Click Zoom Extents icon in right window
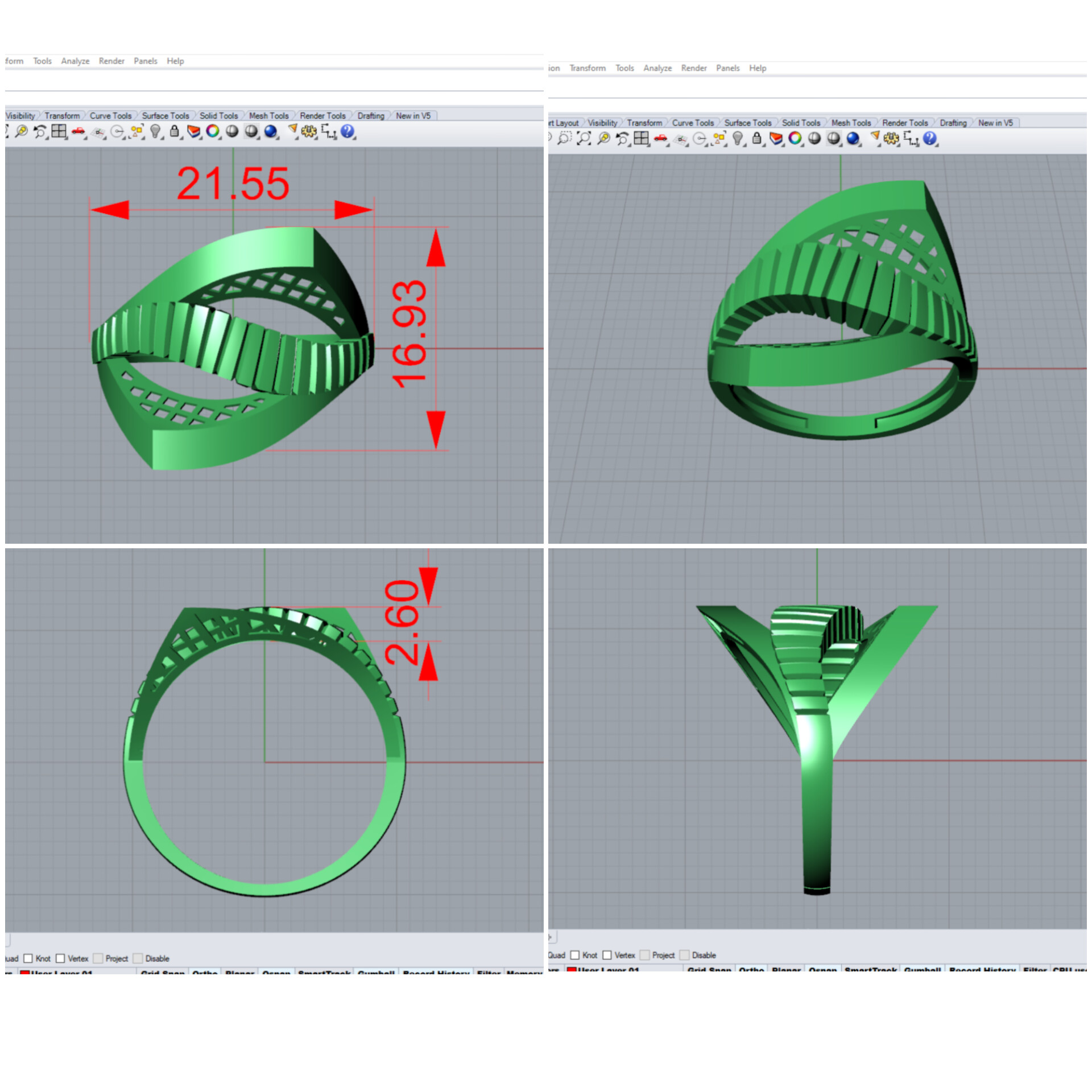1092x1092 pixels. click(584, 138)
